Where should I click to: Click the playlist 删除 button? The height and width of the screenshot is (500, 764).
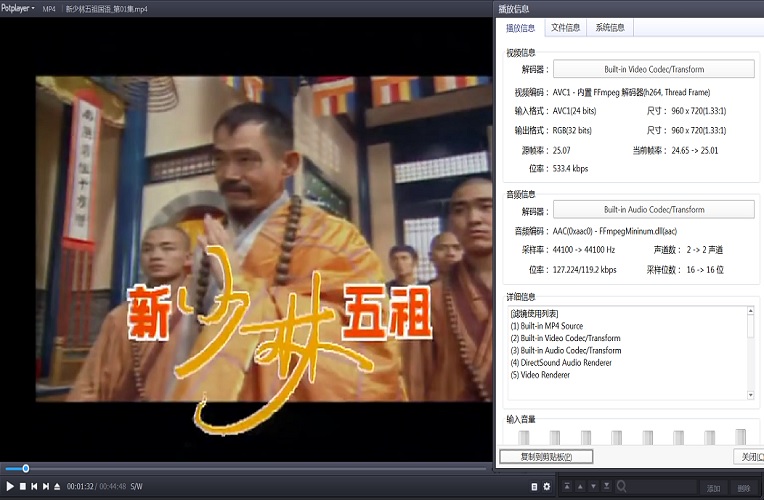744,488
